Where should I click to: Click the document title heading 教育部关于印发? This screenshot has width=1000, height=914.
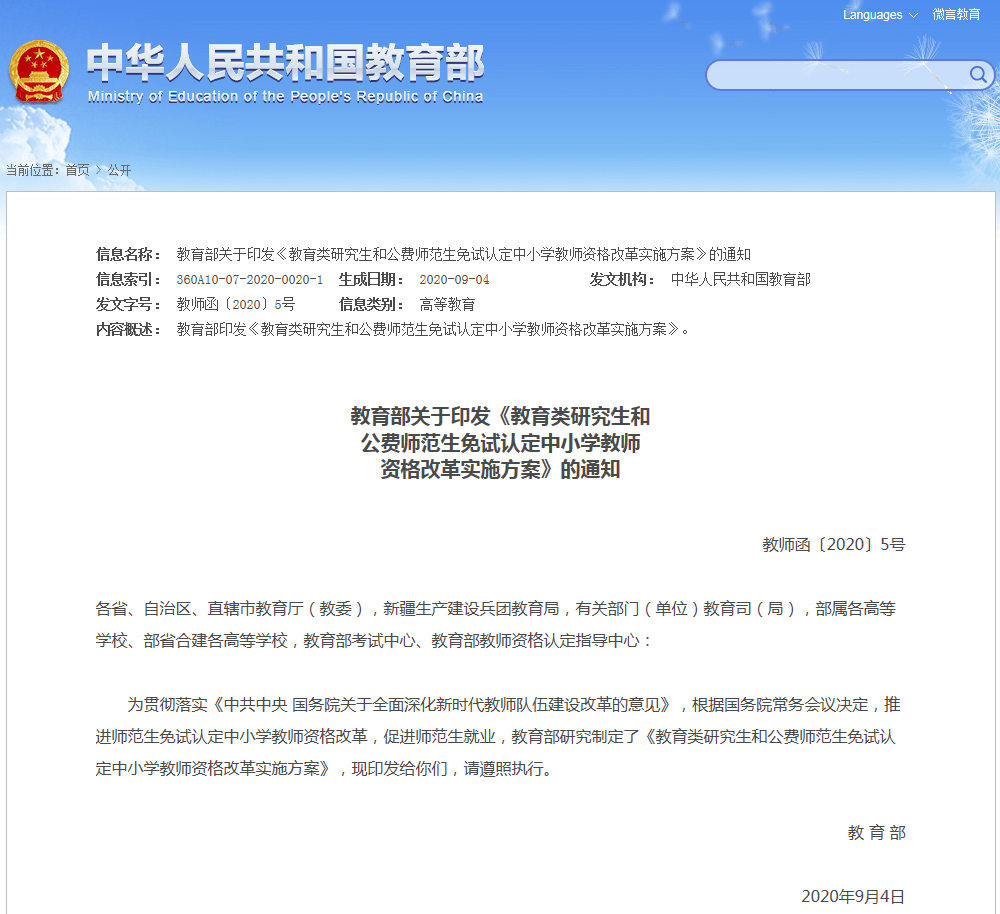click(500, 443)
